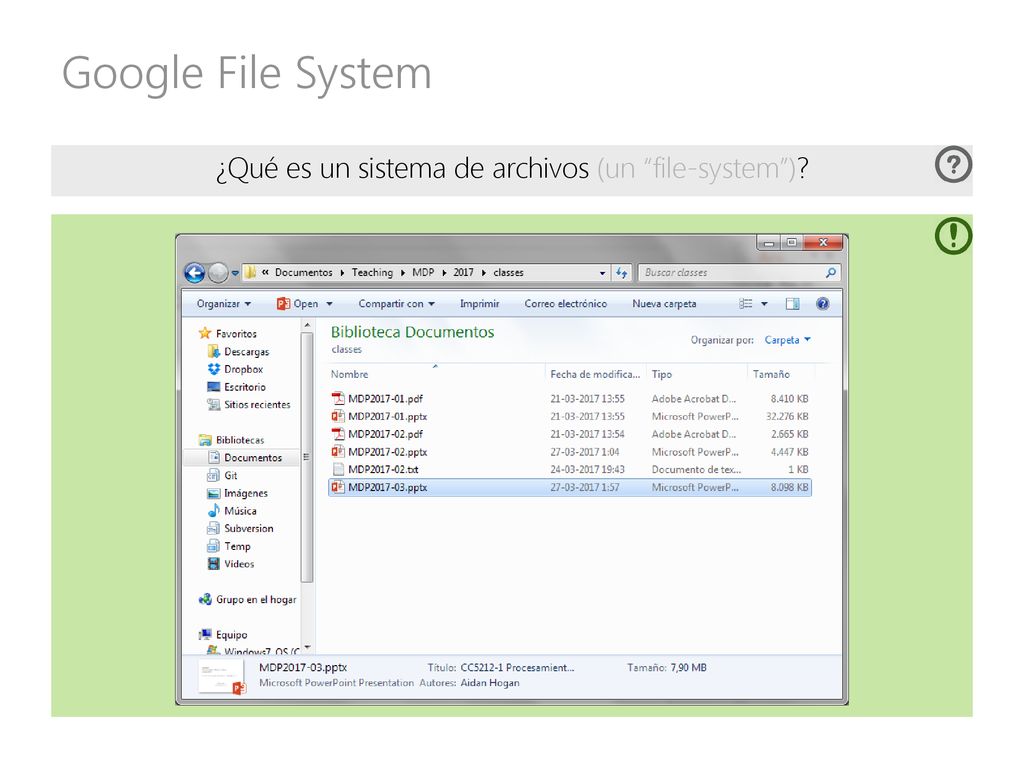Click the blue Back navigation arrow
The height and width of the screenshot is (768, 1024).
coord(195,272)
